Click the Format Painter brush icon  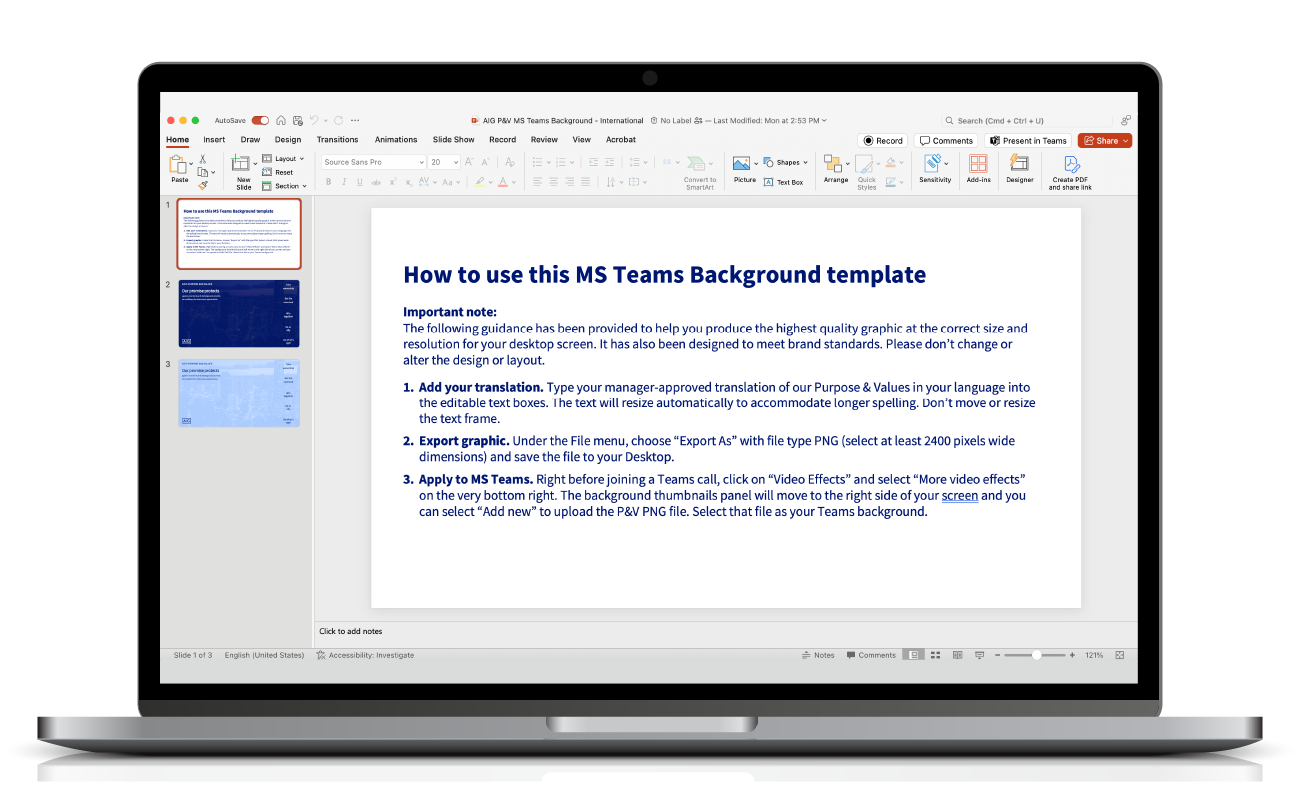203,185
